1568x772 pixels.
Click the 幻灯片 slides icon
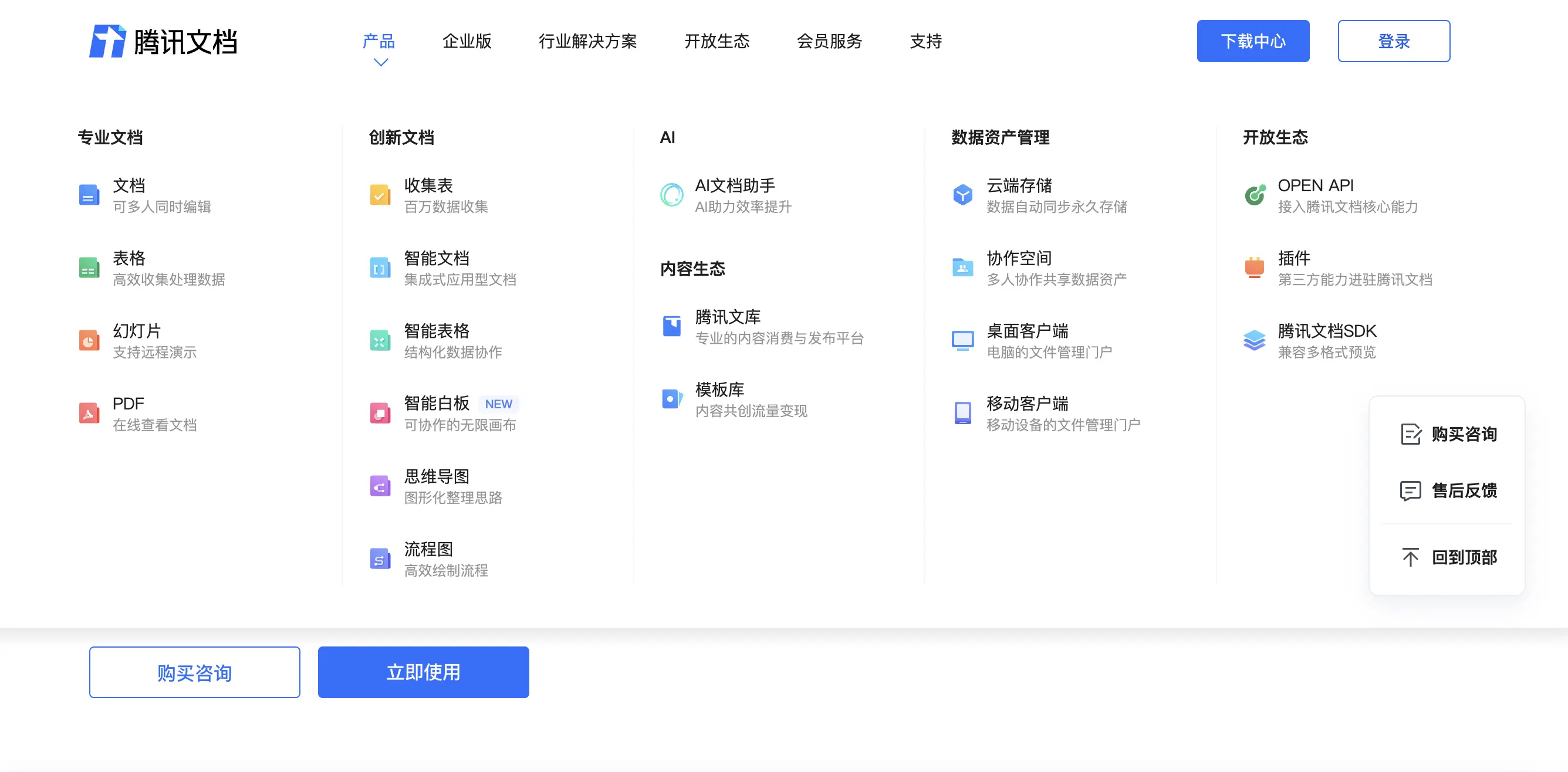coord(89,340)
